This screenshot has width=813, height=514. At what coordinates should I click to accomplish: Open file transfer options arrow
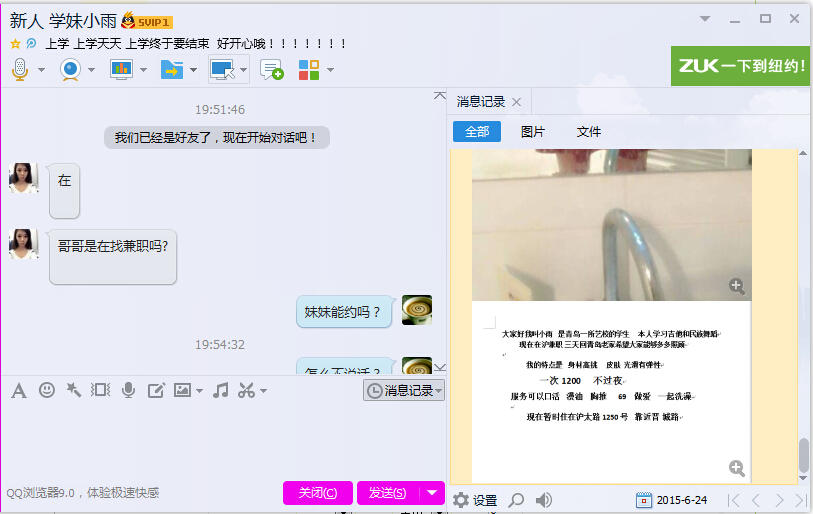193,70
